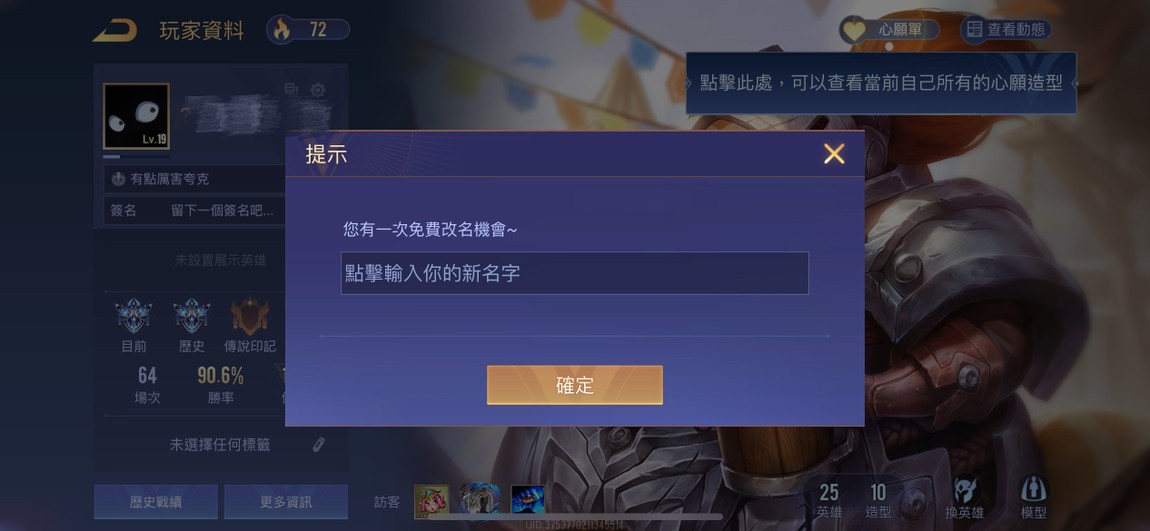Confirm with the 確定 button

click(x=574, y=385)
